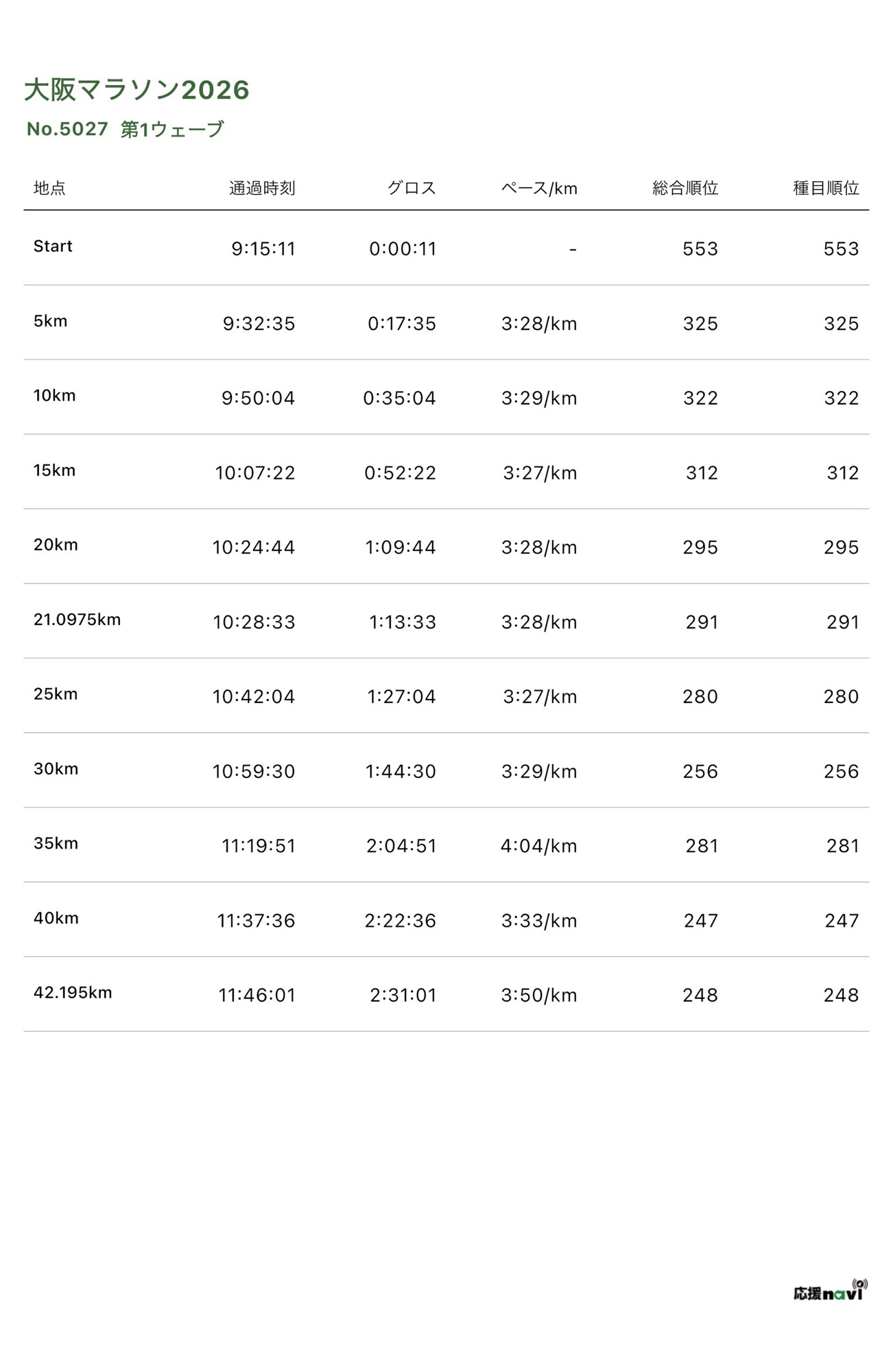This screenshot has height=1372, width=893.
Task: Select the グロス column header
Action: tap(411, 188)
